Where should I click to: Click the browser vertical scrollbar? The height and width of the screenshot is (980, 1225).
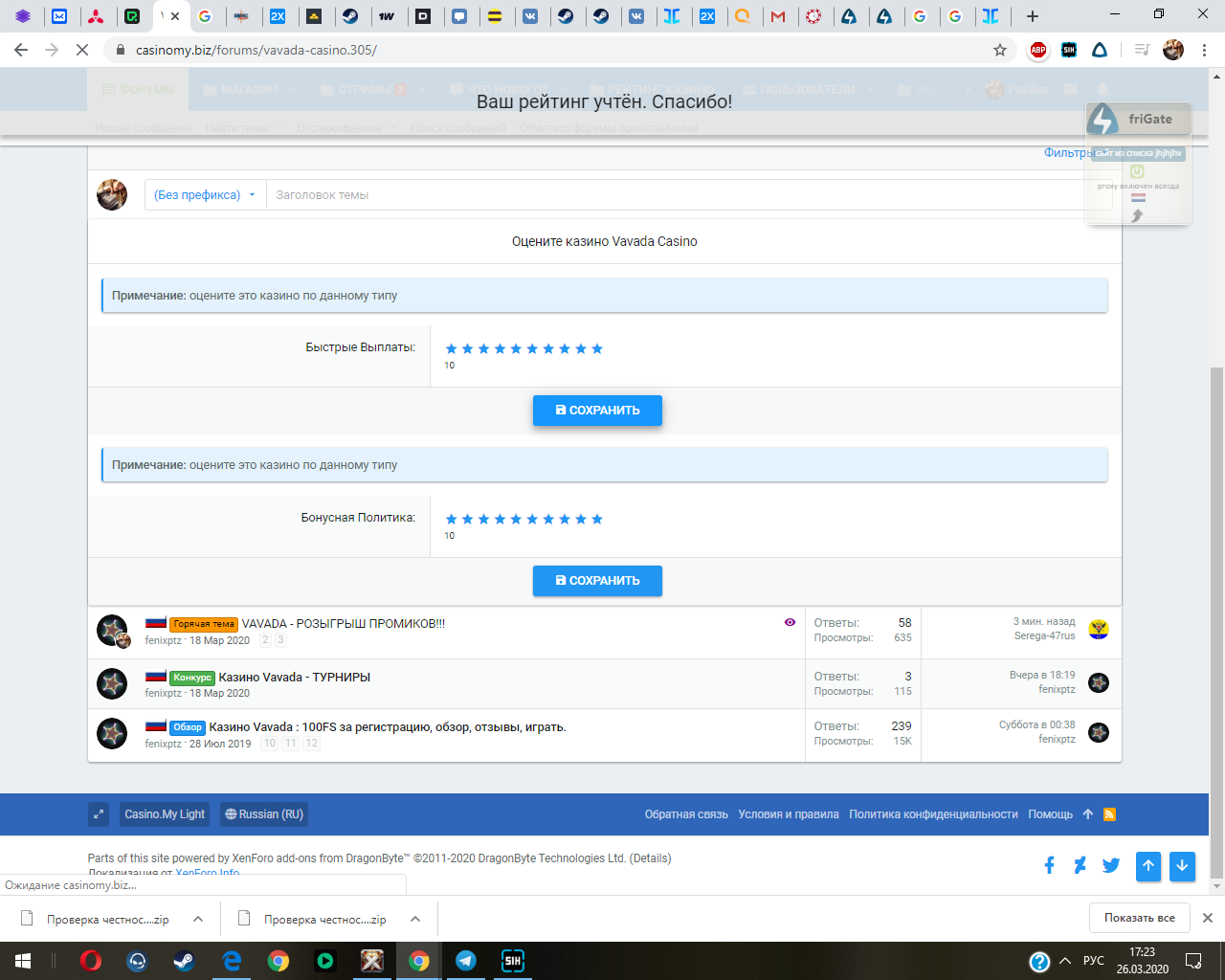pos(1217,622)
